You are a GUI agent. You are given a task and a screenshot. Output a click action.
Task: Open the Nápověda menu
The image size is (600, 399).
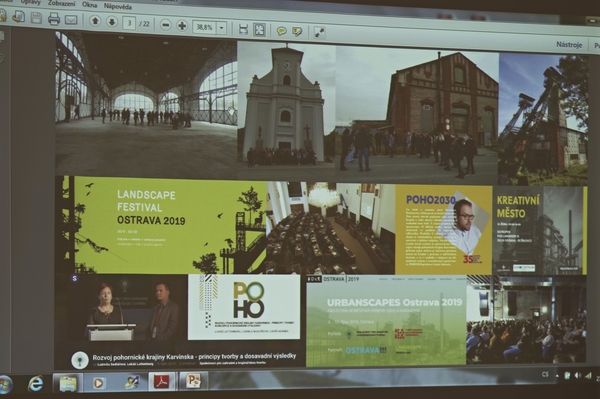coord(118,6)
